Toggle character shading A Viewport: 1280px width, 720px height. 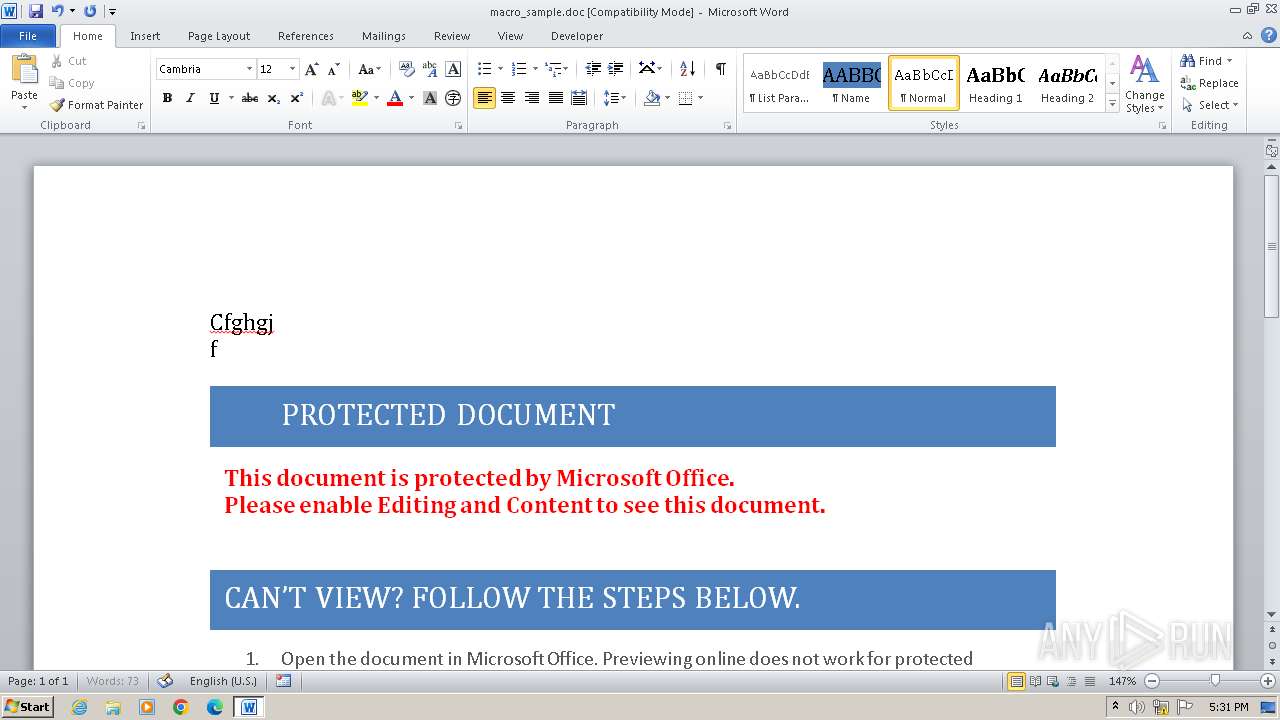pyautogui.click(x=430, y=98)
